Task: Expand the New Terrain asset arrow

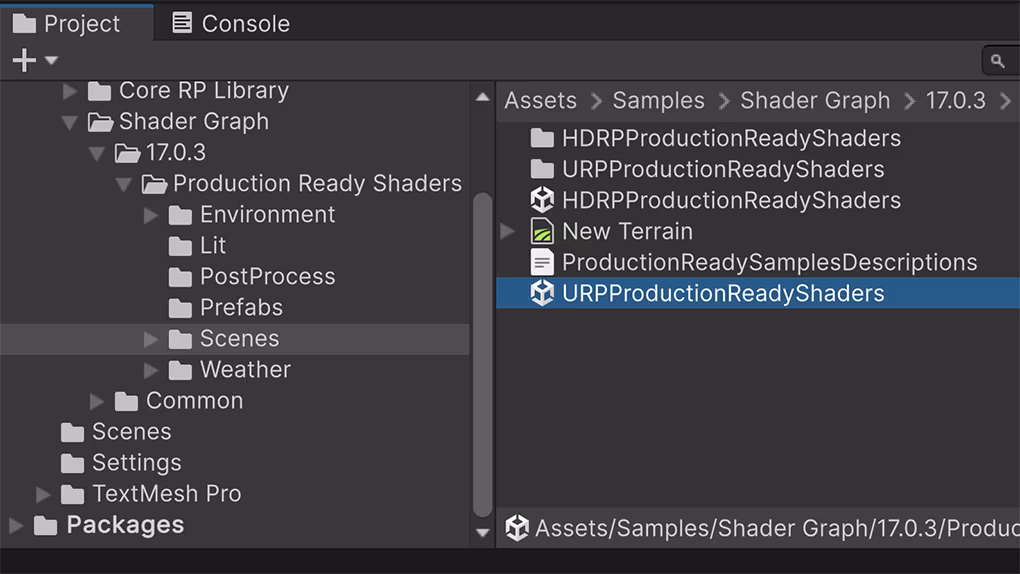Action: click(x=507, y=231)
